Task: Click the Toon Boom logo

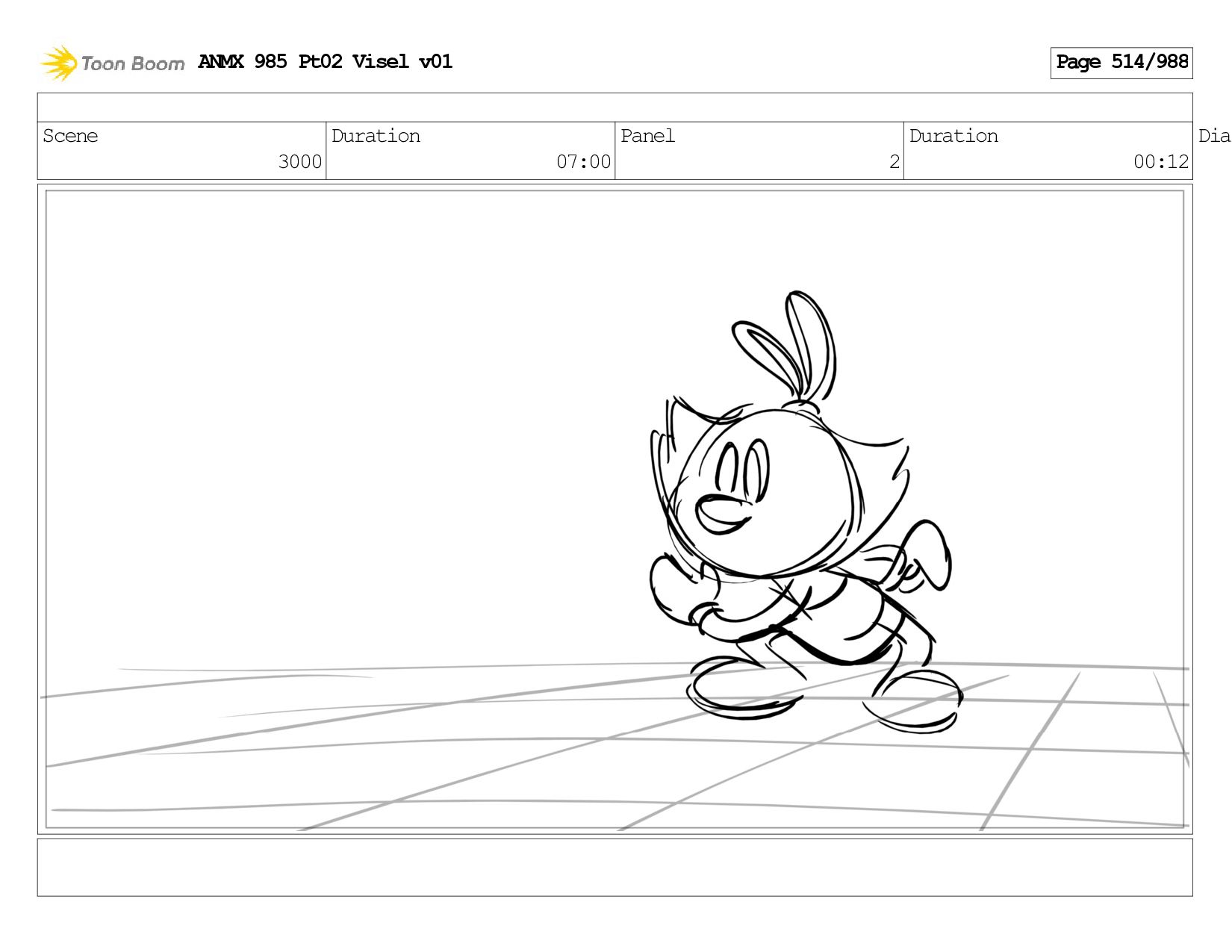Action: [112, 63]
